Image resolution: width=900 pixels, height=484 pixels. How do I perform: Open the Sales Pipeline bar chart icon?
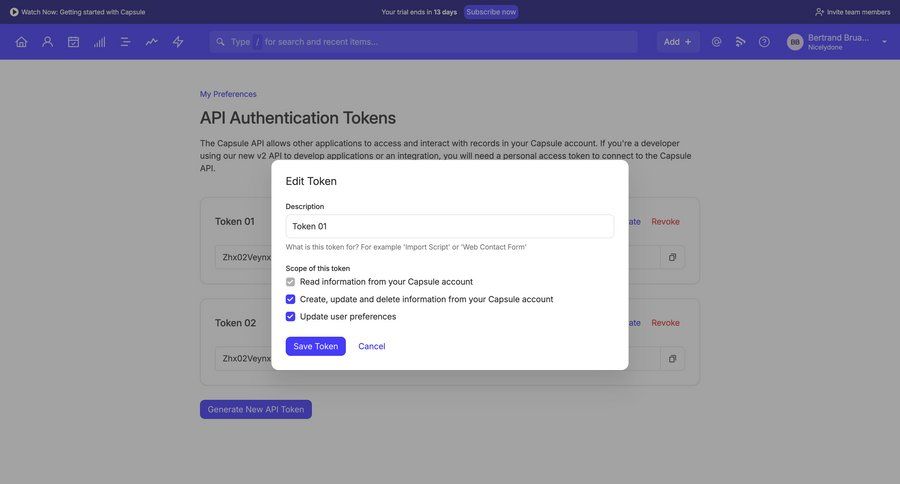(x=99, y=42)
